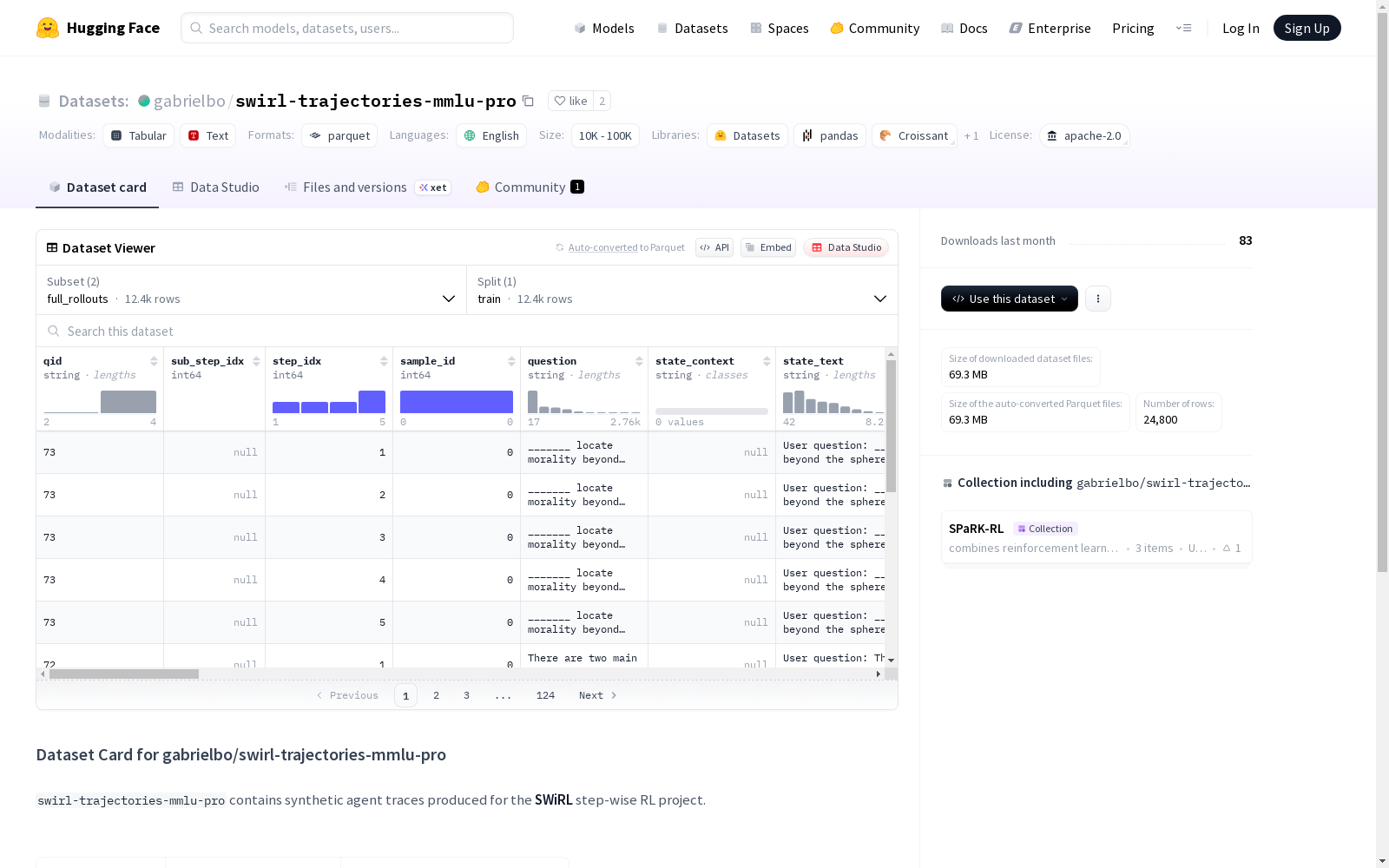Jump to page 124 of results
This screenshot has width=1389, height=868.
point(545,695)
